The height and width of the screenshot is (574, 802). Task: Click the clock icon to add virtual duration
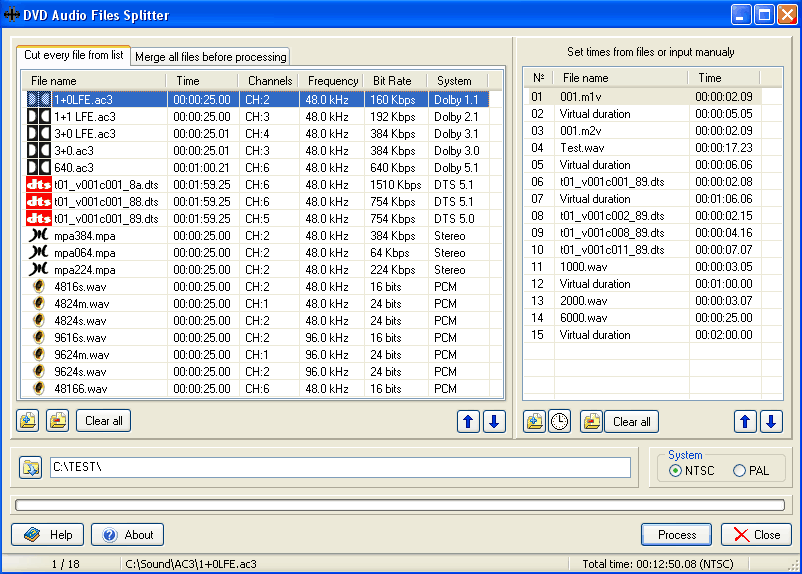pyautogui.click(x=560, y=422)
